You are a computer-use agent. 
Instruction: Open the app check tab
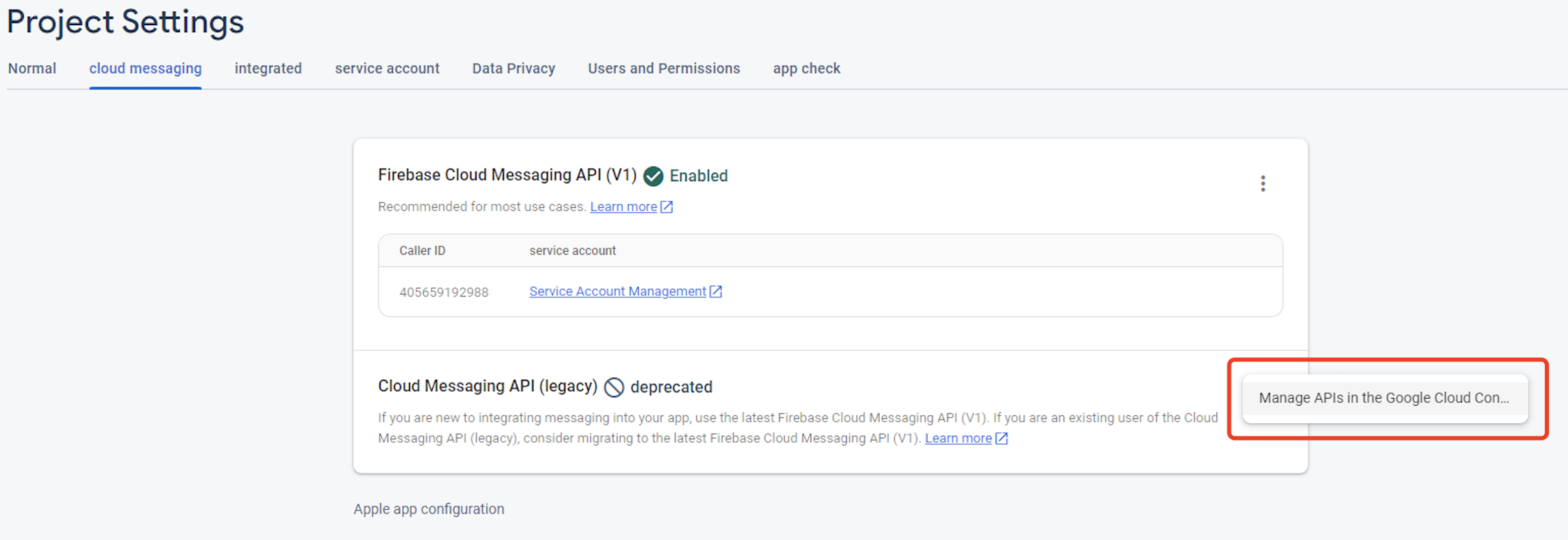click(x=806, y=69)
